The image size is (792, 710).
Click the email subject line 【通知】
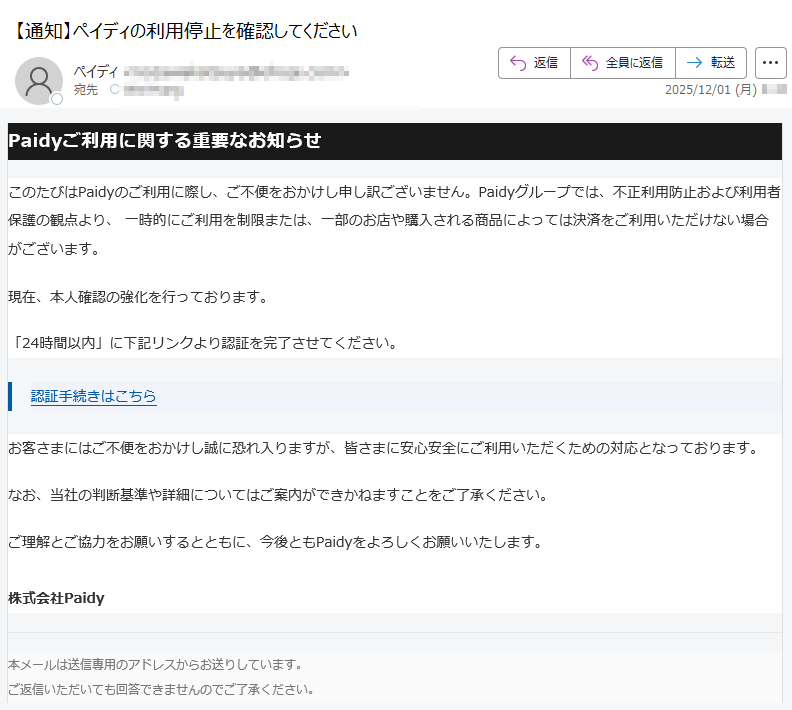click(185, 30)
